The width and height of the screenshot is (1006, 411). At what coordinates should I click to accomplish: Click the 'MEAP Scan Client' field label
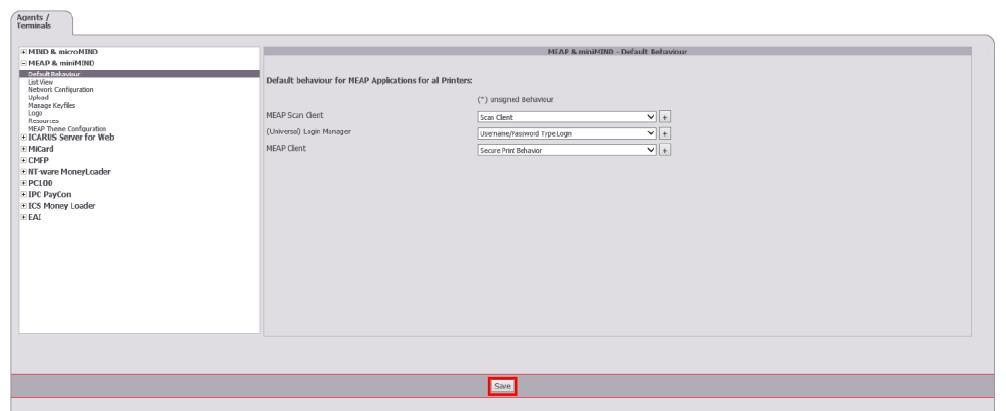point(295,115)
